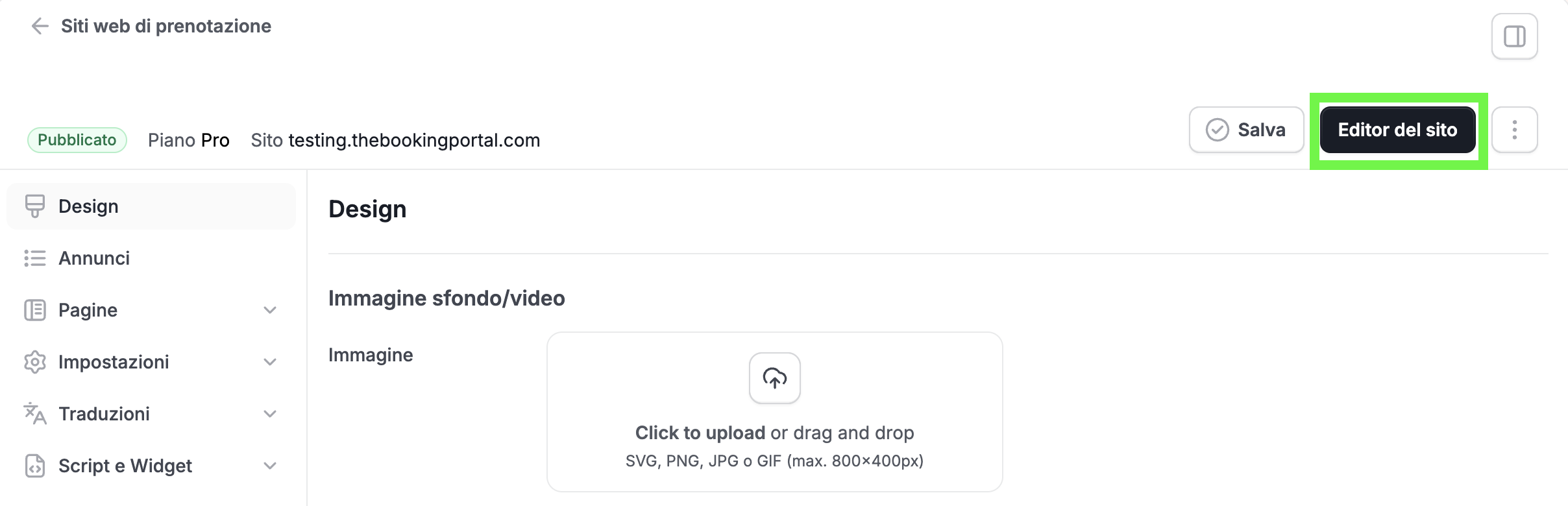Expand the Script e Widget chevron

270,466
